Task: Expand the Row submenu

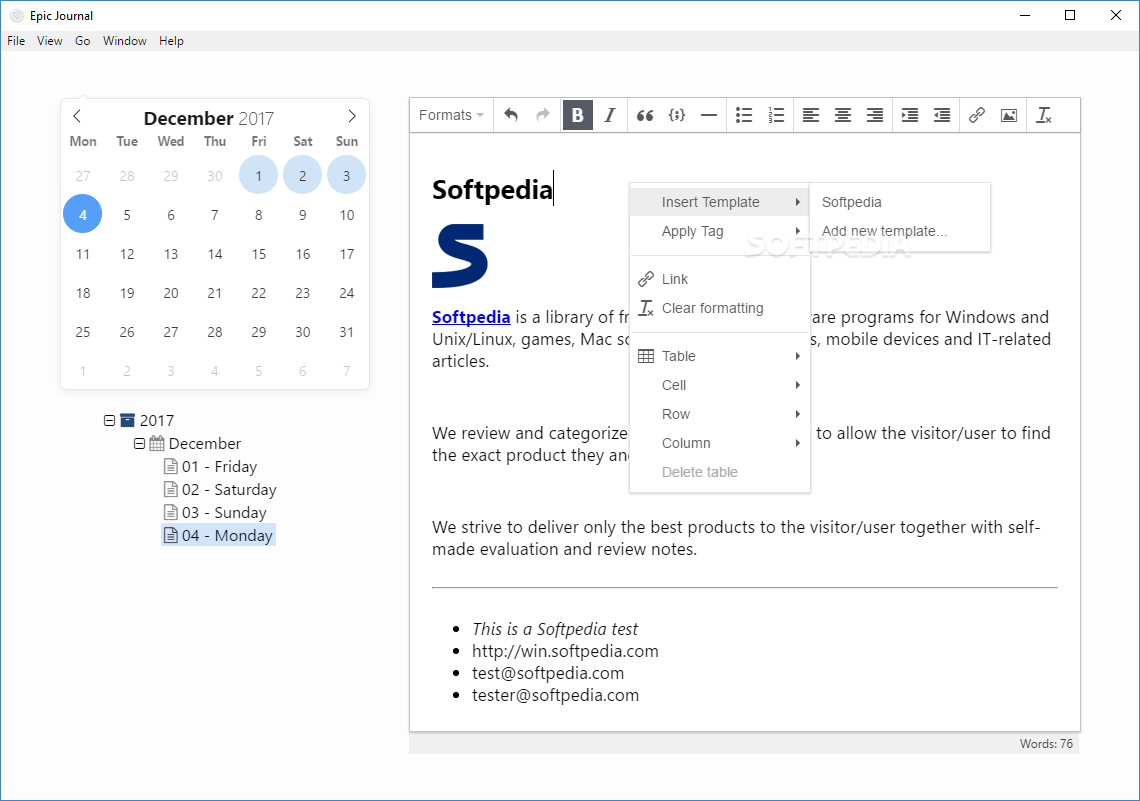Action: (720, 414)
